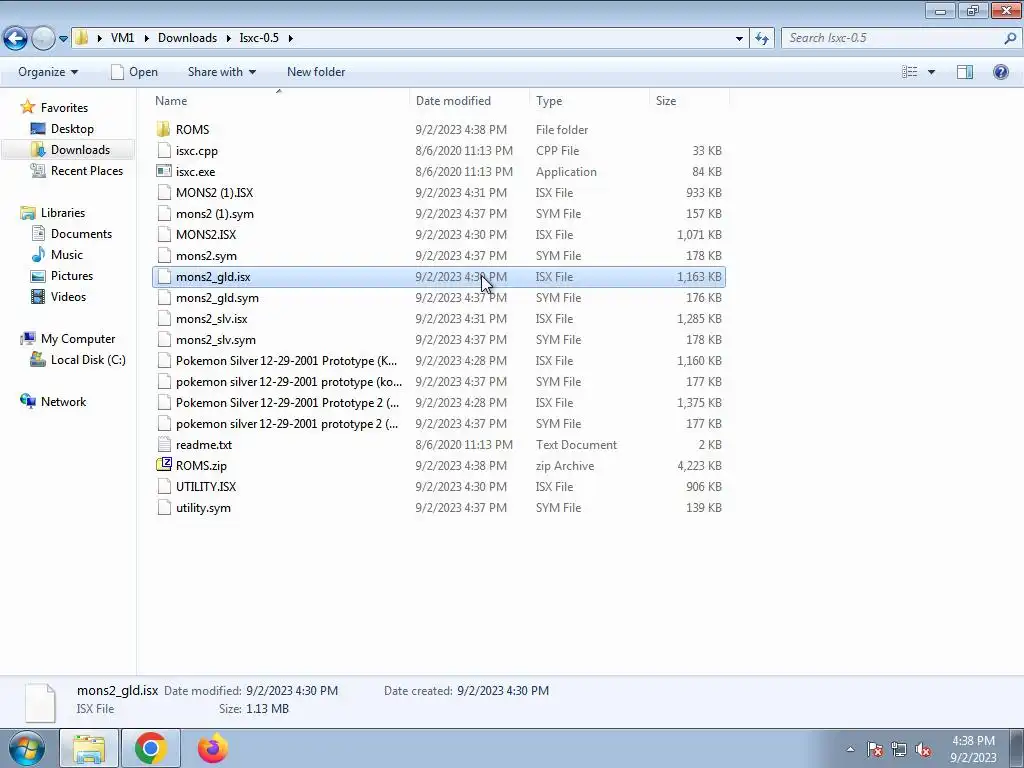Select the mons2_slv.isx file

click(212, 319)
